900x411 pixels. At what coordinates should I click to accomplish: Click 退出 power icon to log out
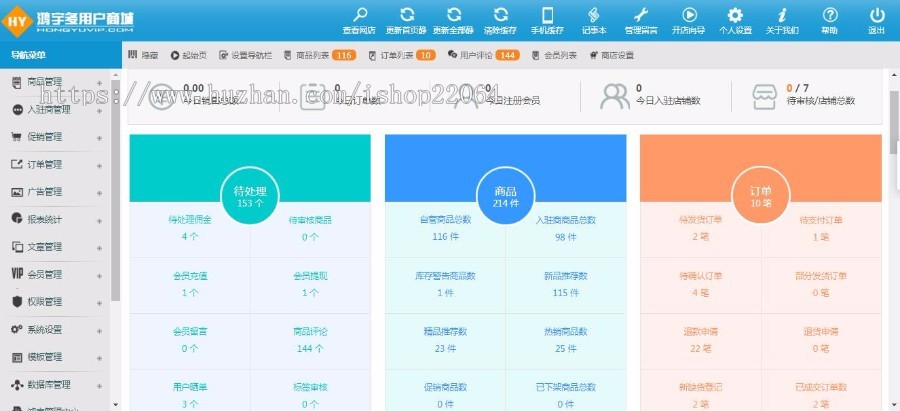pyautogui.click(x=876, y=15)
